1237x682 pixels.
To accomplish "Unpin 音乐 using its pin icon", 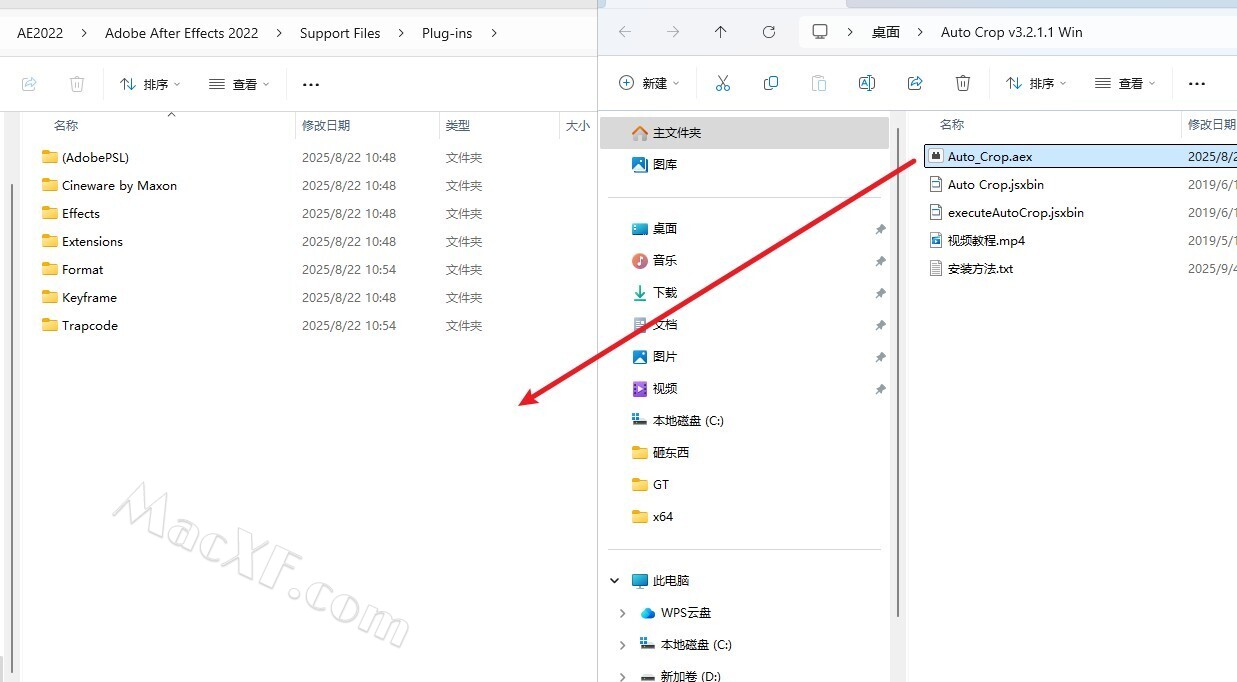I will [x=880, y=261].
